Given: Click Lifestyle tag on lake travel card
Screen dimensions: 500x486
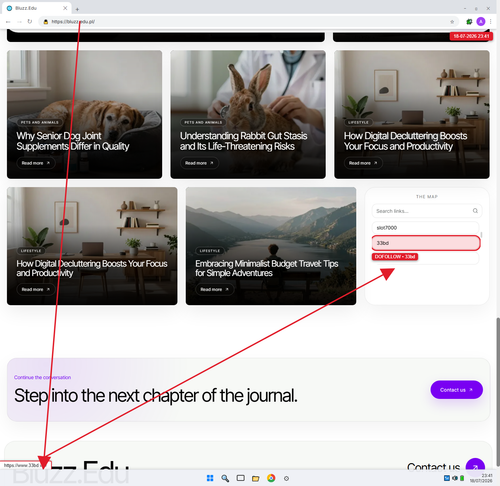Looking at the screenshot, I should point(210,251).
